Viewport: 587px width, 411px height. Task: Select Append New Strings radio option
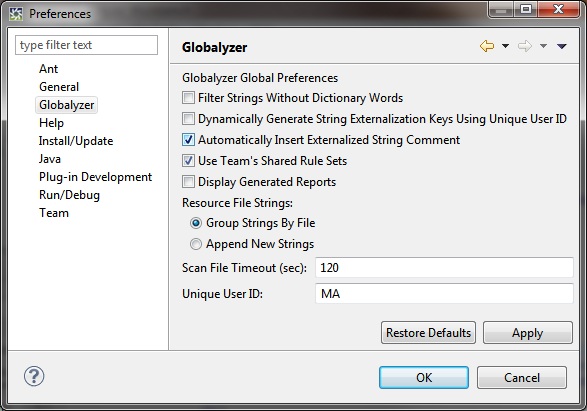[196, 244]
